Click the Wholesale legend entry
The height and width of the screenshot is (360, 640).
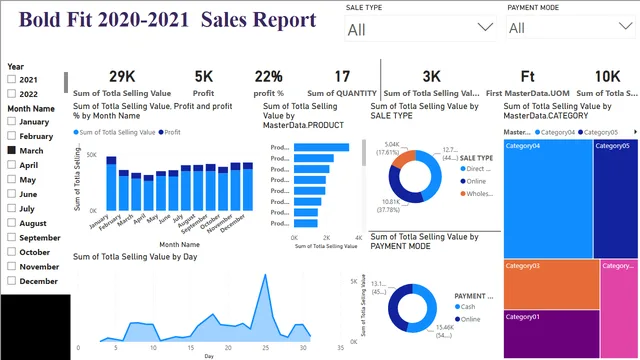[477, 193]
